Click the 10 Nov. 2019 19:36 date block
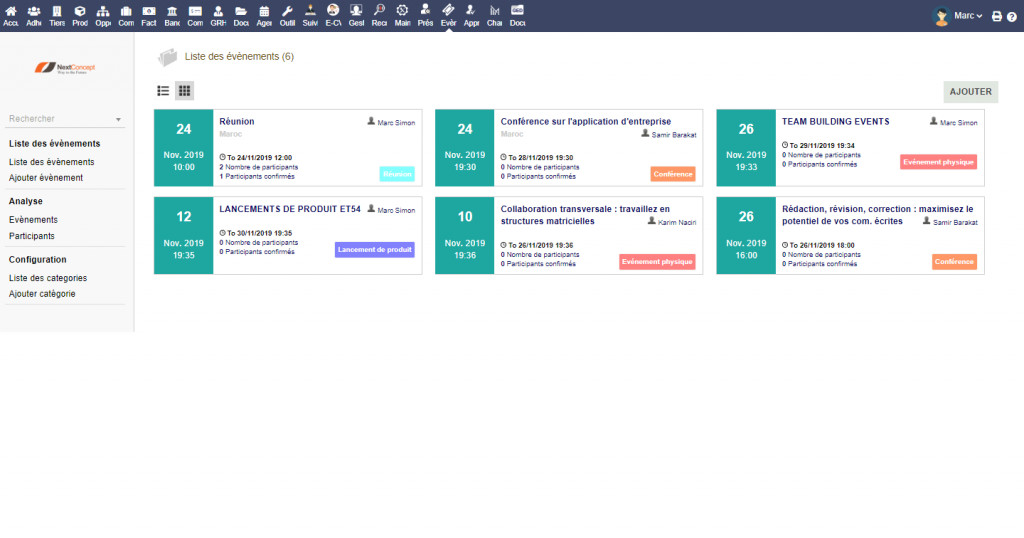The height and width of the screenshot is (538, 1024). (465, 235)
